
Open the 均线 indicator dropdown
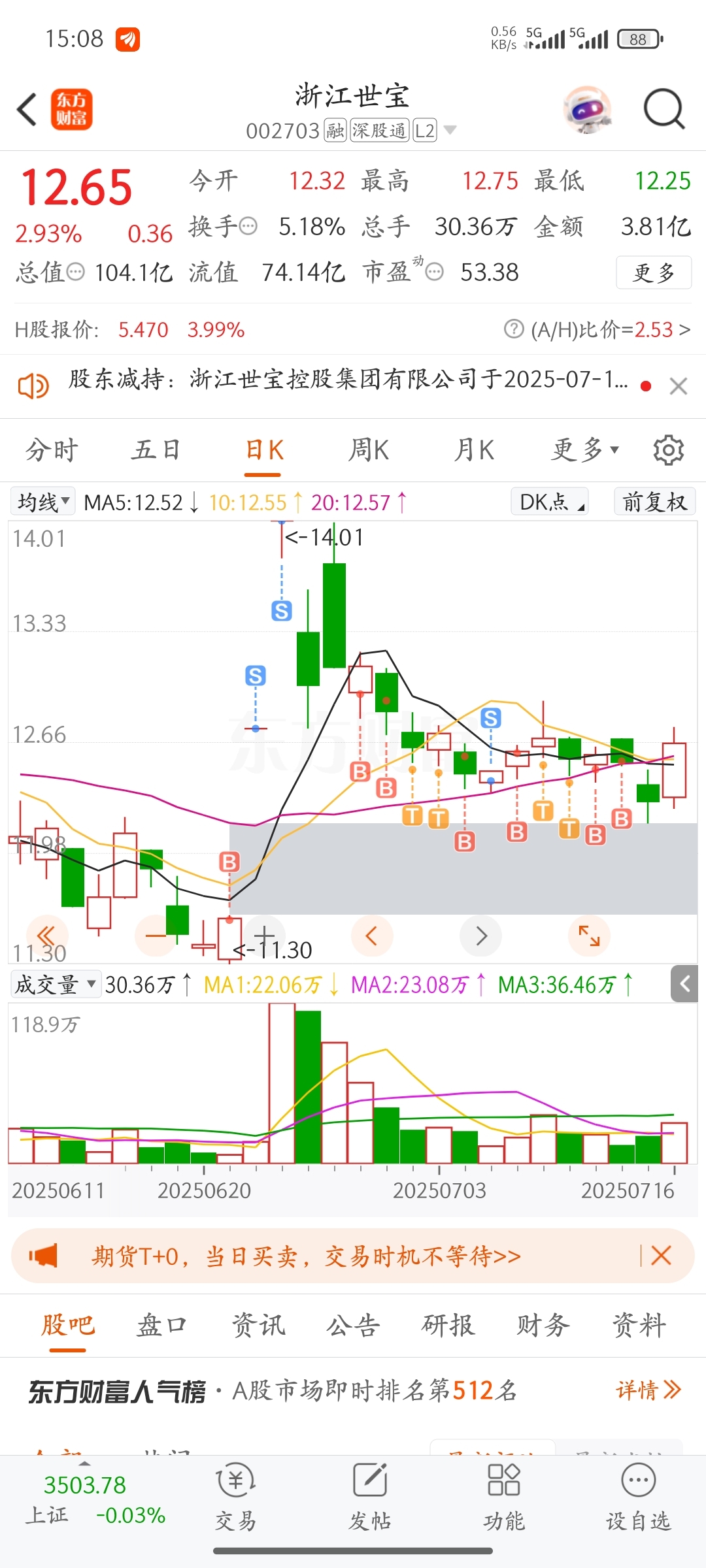pyautogui.click(x=43, y=502)
